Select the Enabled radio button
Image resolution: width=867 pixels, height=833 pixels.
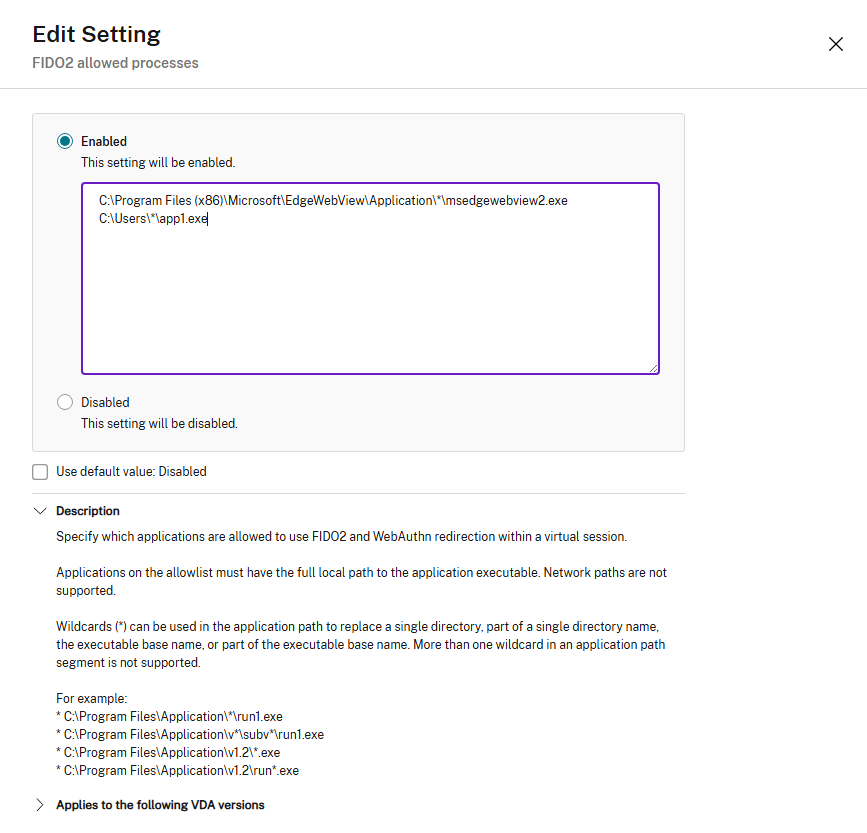pos(65,141)
